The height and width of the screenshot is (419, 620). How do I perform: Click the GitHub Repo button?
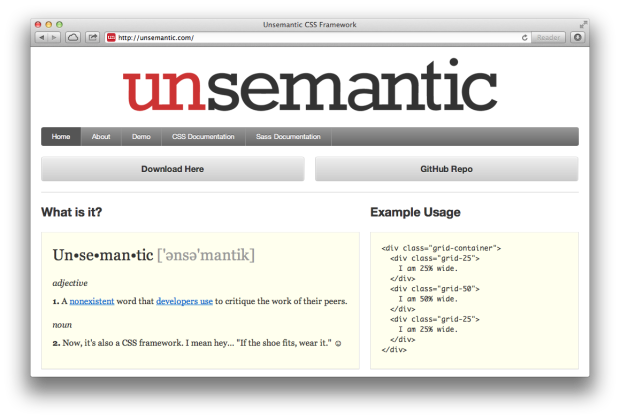coord(446,169)
